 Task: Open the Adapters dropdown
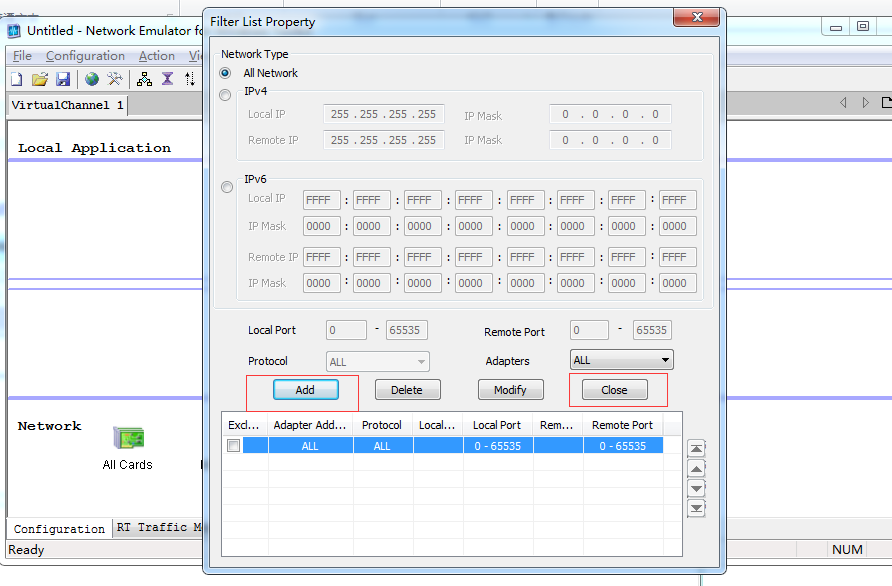[621, 360]
